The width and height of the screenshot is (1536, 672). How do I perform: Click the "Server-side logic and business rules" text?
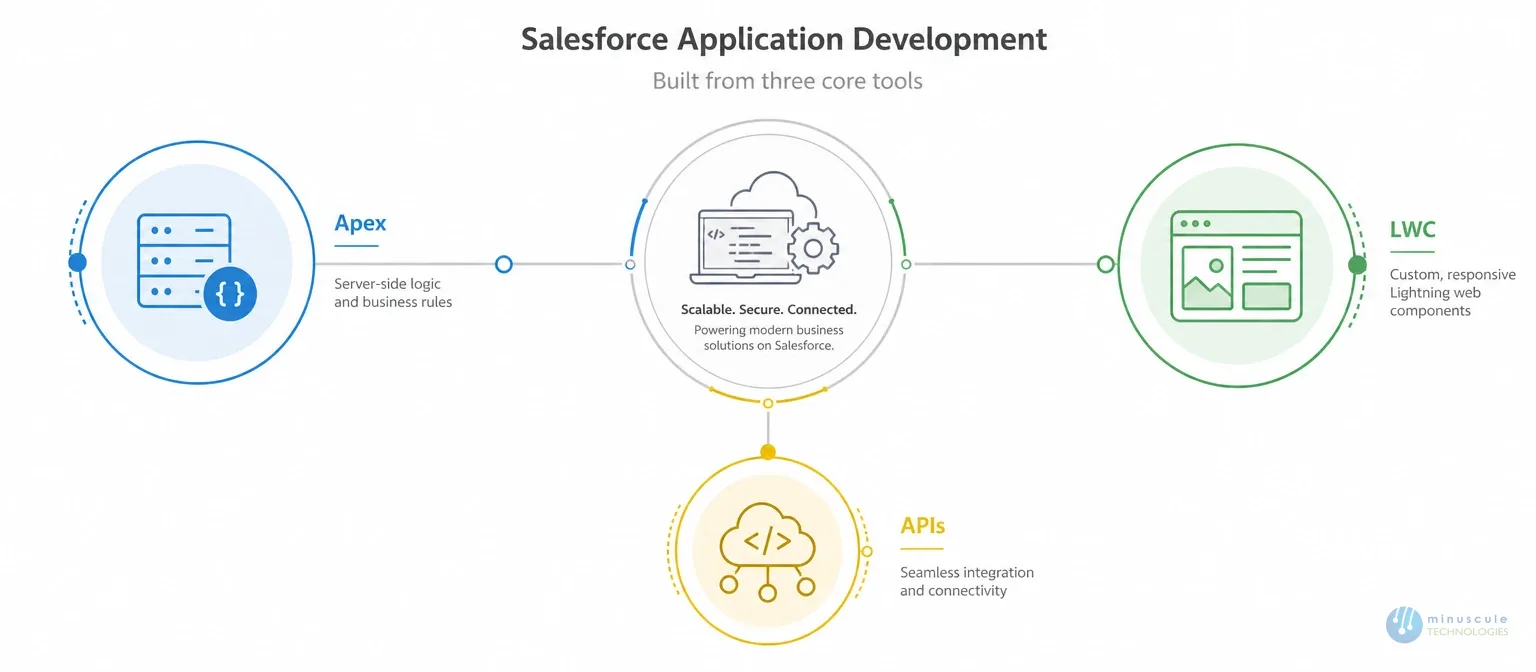393,293
